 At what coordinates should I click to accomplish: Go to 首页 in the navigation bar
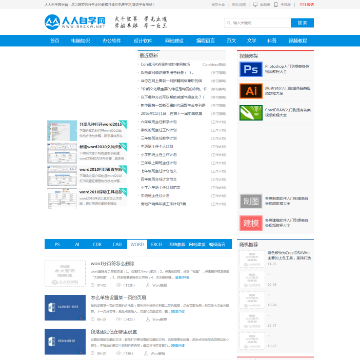pyautogui.click(x=55, y=41)
